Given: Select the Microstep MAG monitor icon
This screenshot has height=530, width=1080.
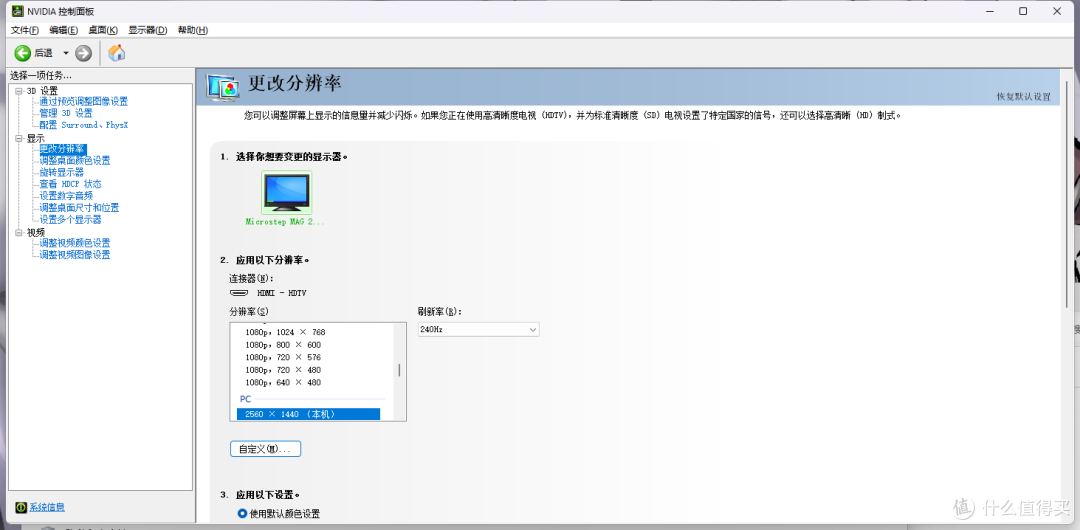Looking at the screenshot, I should point(287,192).
